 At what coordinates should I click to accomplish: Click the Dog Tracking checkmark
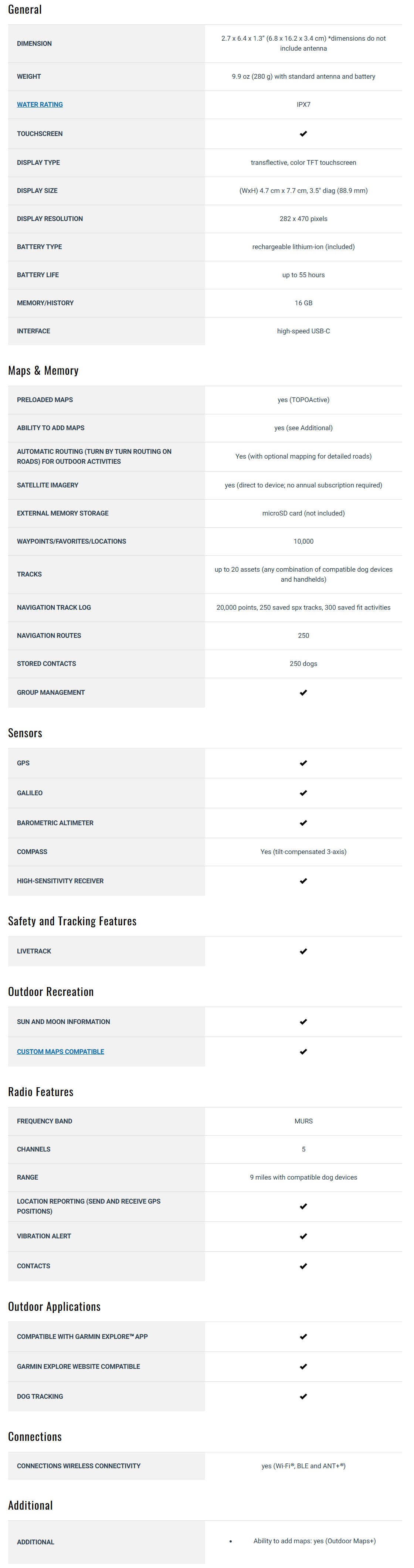[x=303, y=1397]
